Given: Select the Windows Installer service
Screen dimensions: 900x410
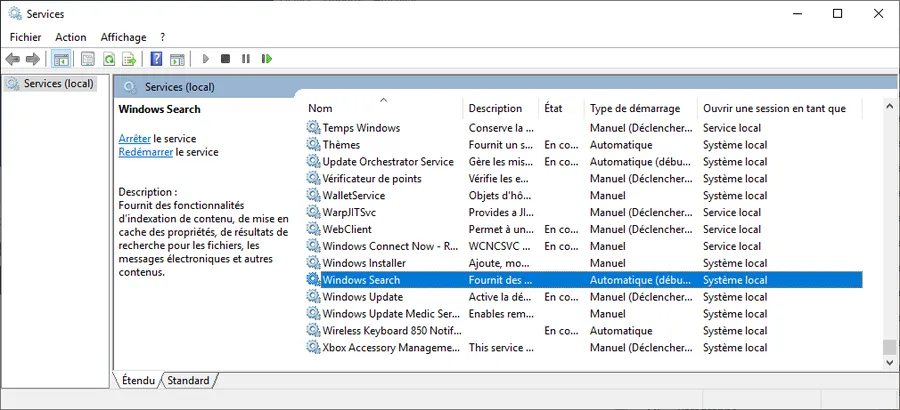Looking at the screenshot, I should pyautogui.click(x=364, y=263).
